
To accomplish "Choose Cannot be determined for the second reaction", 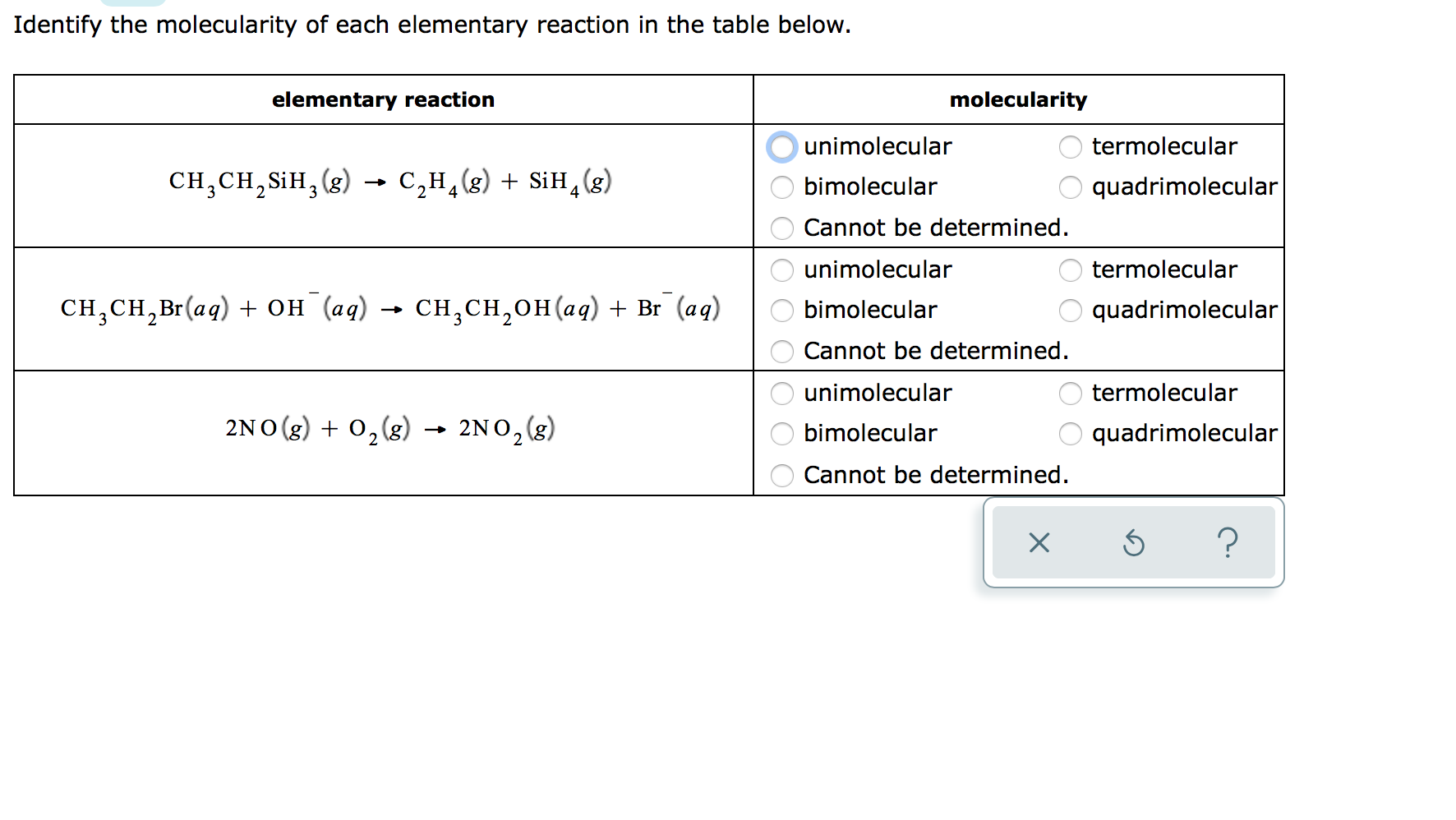I will tap(782, 352).
